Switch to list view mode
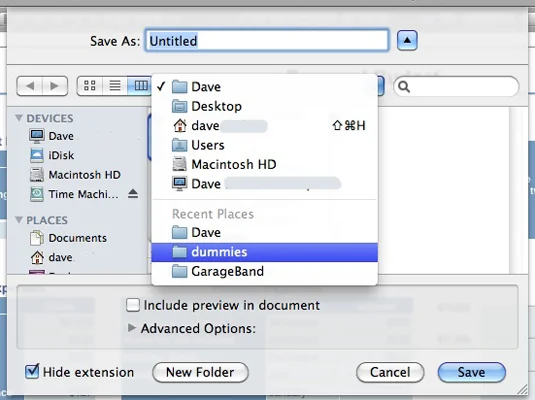The height and width of the screenshot is (400, 535). pos(115,85)
